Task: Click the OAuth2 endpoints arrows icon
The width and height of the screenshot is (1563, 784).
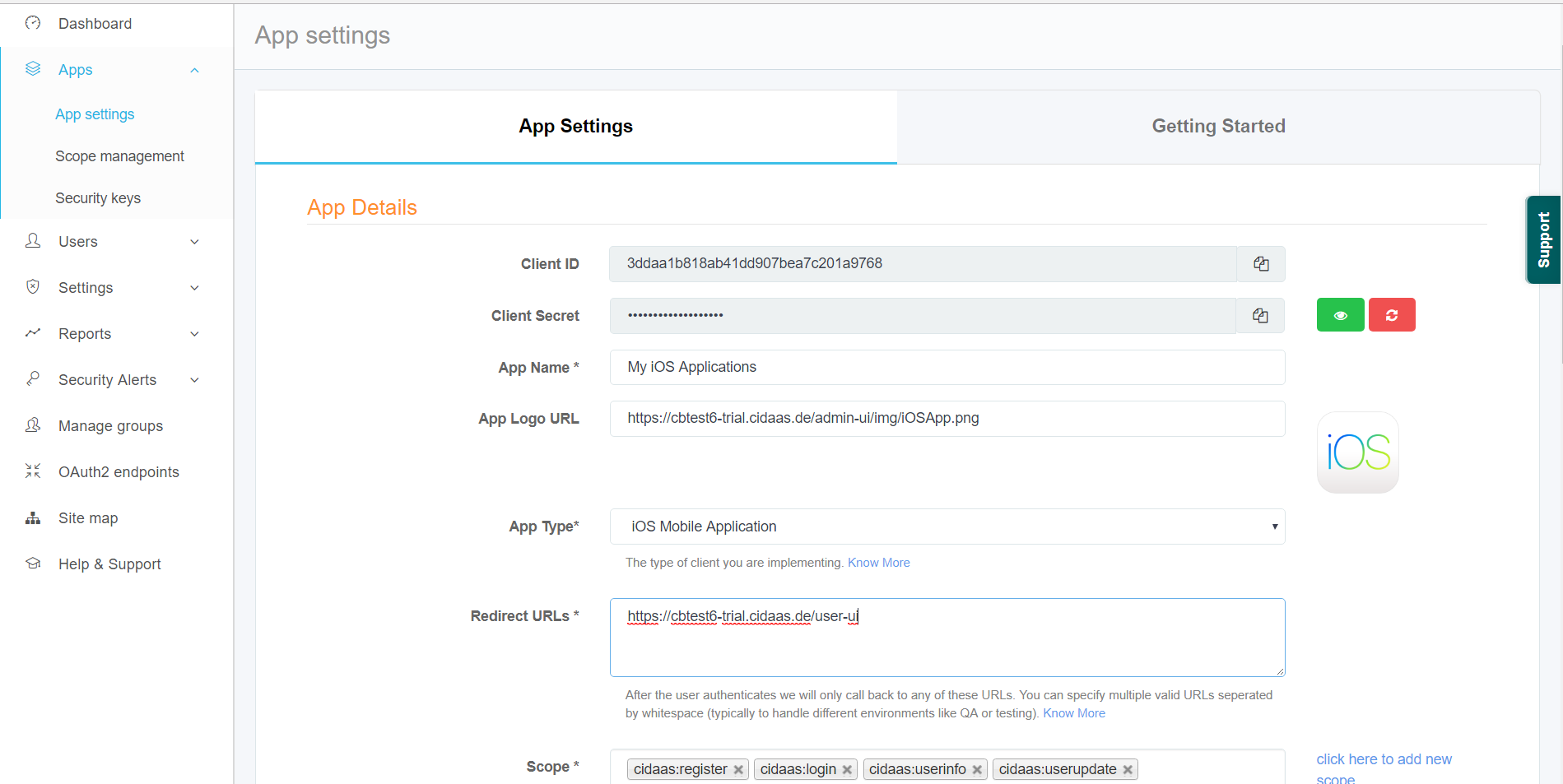Action: (x=33, y=471)
